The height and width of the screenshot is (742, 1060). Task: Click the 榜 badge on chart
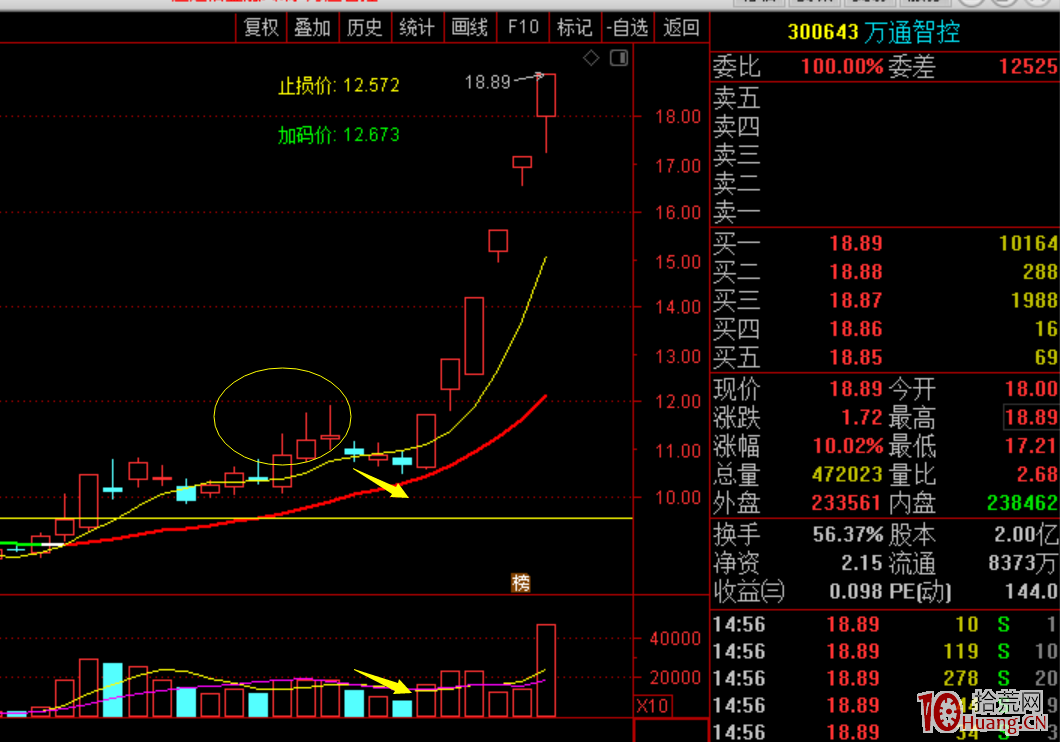point(521,583)
